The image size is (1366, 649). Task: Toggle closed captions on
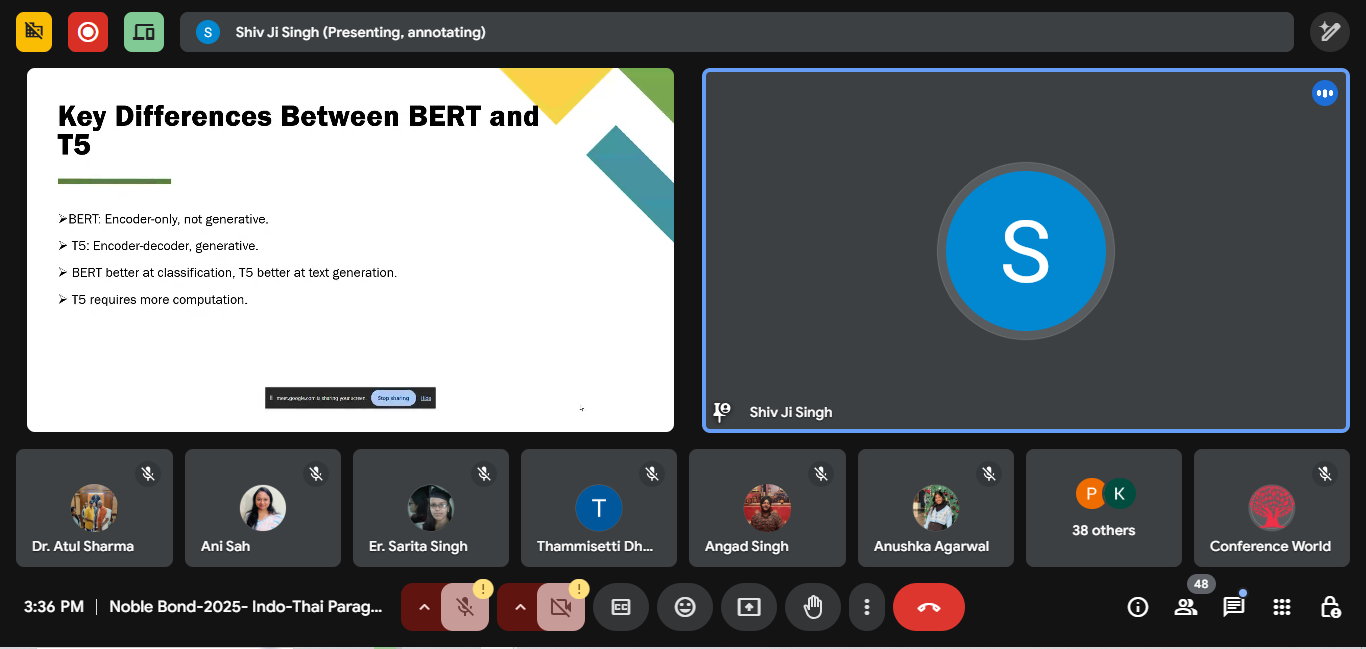pyautogui.click(x=621, y=607)
